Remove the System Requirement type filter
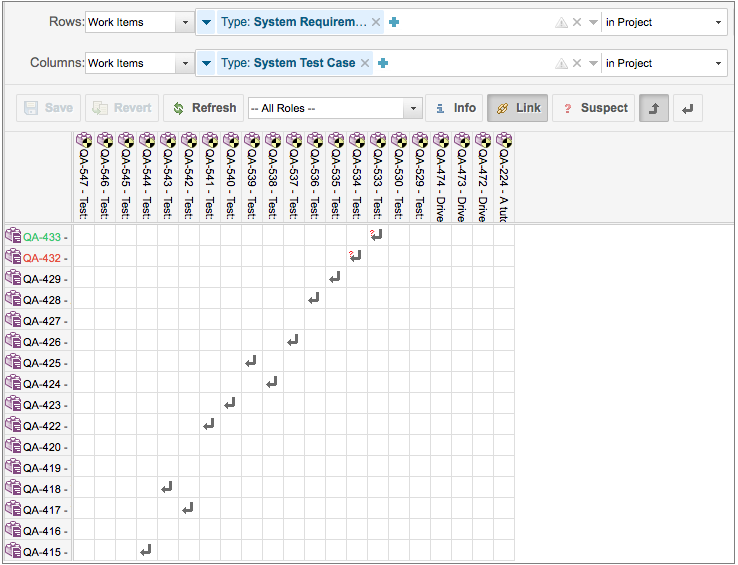This screenshot has height=565, width=738. tap(376, 22)
